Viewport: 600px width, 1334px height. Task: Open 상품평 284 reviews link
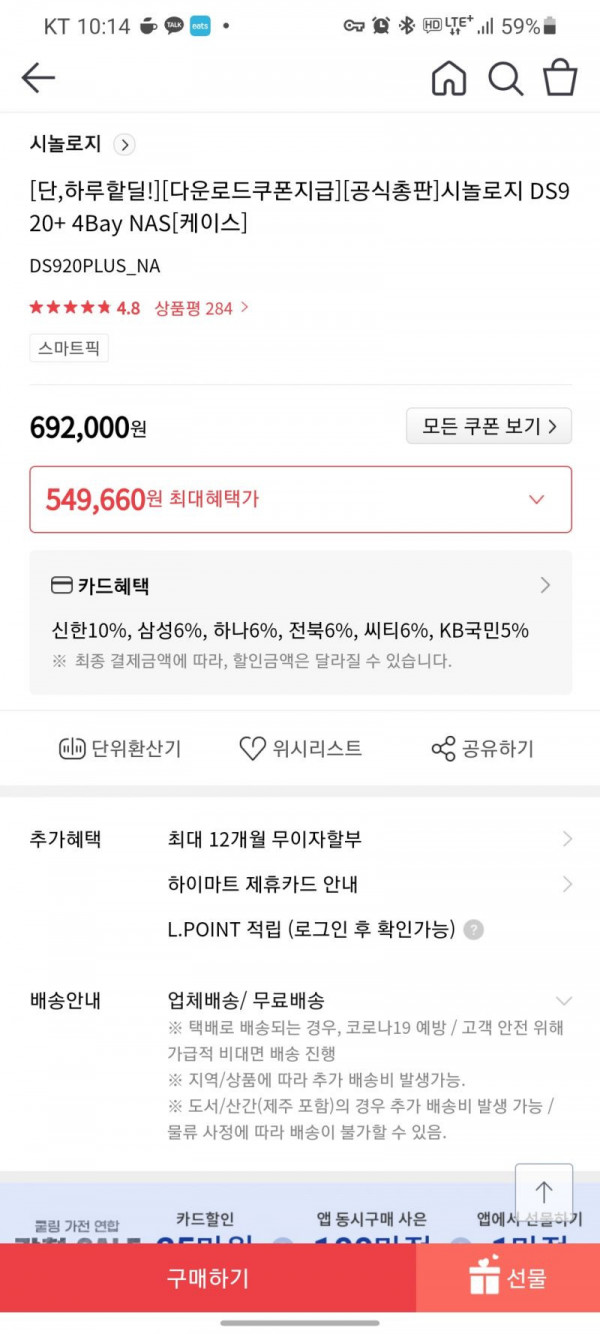[x=201, y=308]
